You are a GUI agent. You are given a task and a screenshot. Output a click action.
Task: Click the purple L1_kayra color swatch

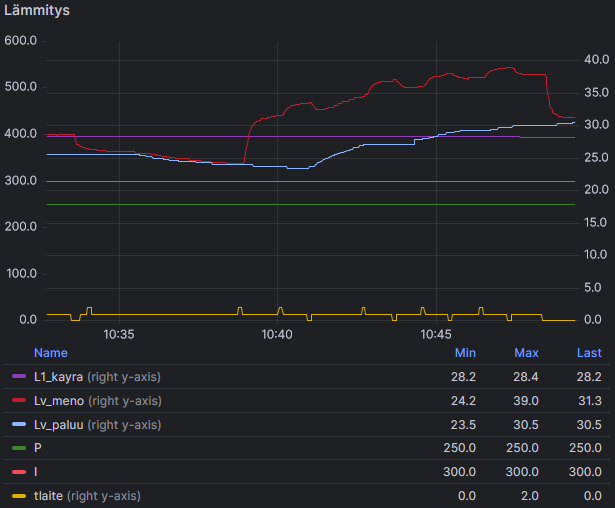pyautogui.click(x=18, y=377)
